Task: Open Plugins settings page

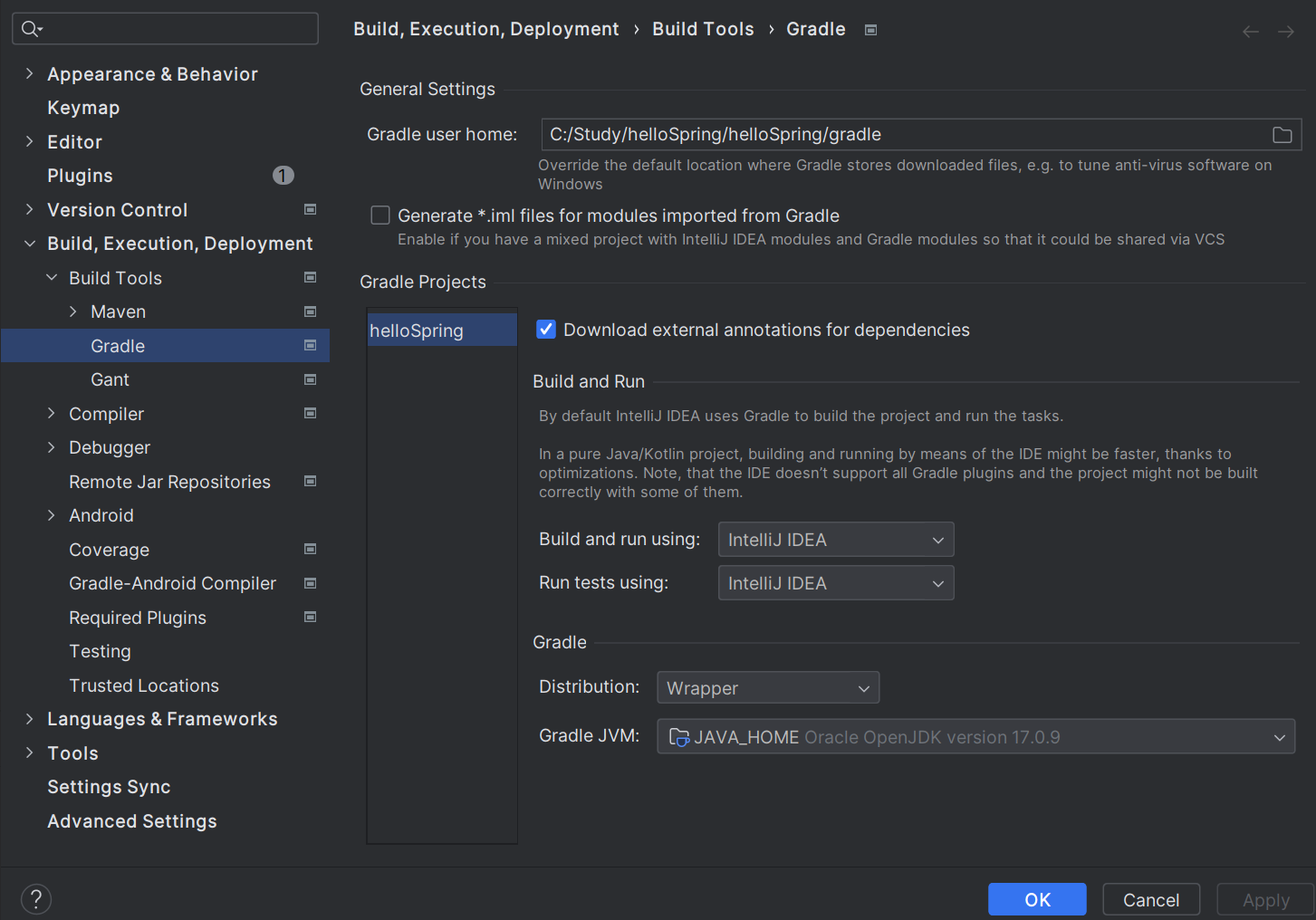Action: point(80,176)
